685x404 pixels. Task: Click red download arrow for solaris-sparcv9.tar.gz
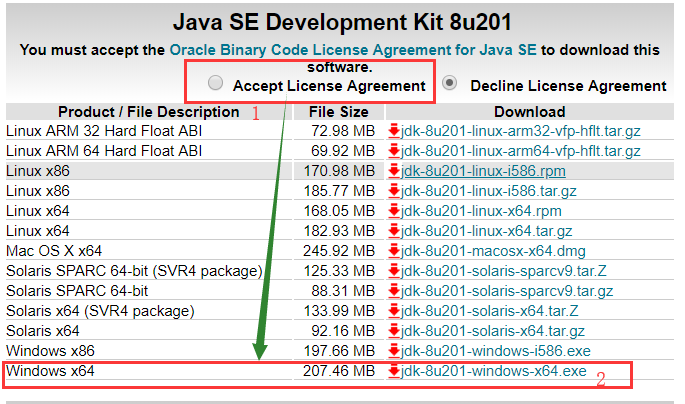tap(394, 291)
